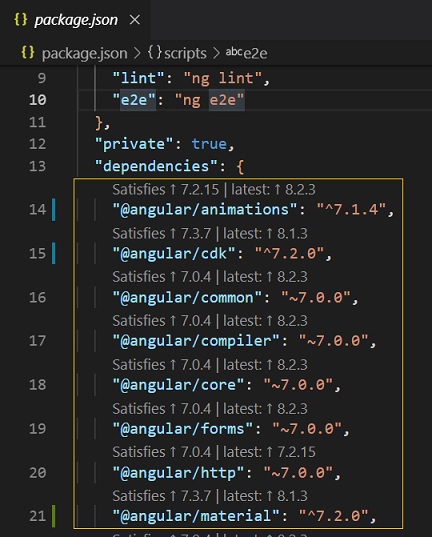432x537 pixels.
Task: Click the "@angular/http" key
Action: (x=178, y=473)
